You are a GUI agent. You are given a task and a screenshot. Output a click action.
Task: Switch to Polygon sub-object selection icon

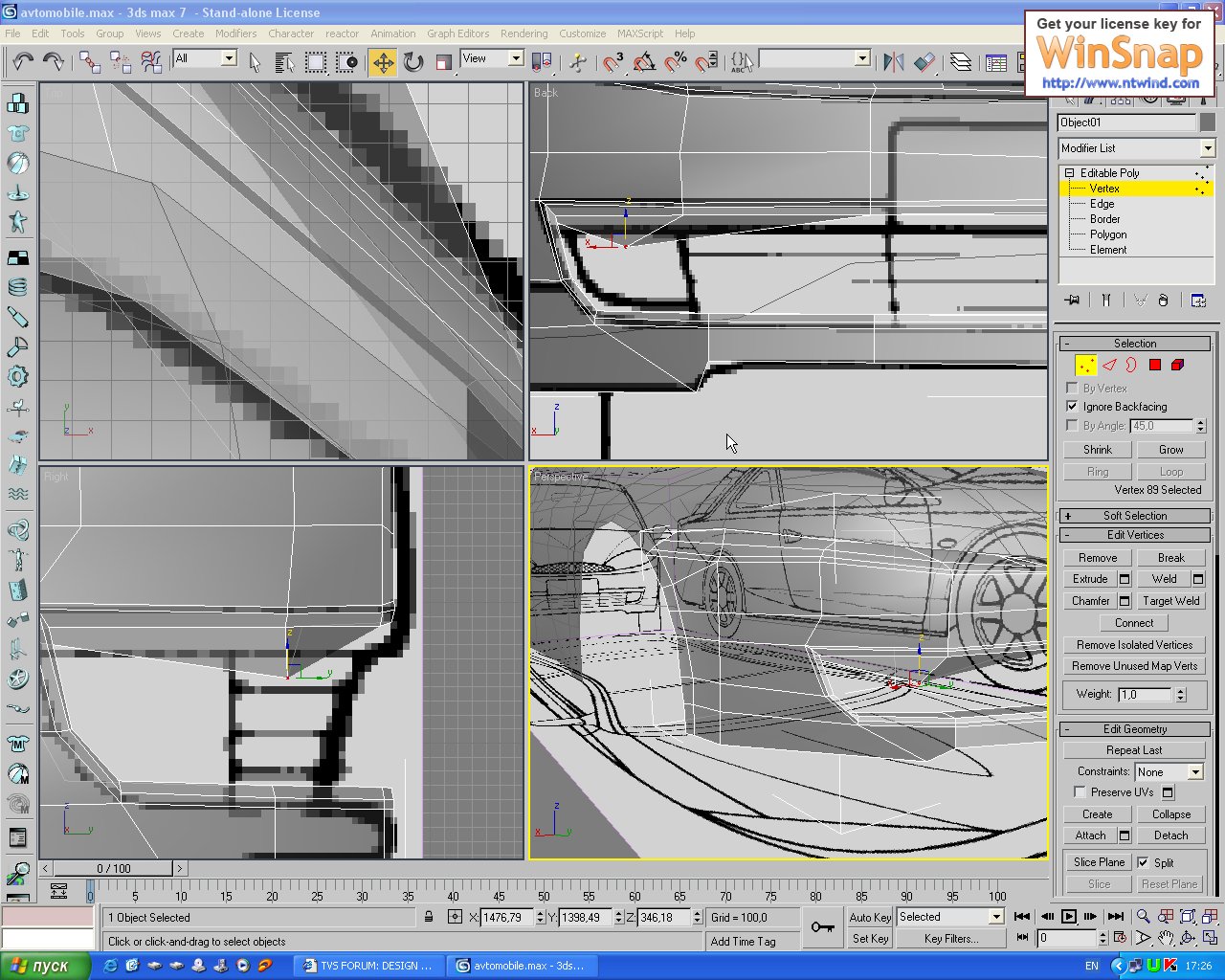1155,365
